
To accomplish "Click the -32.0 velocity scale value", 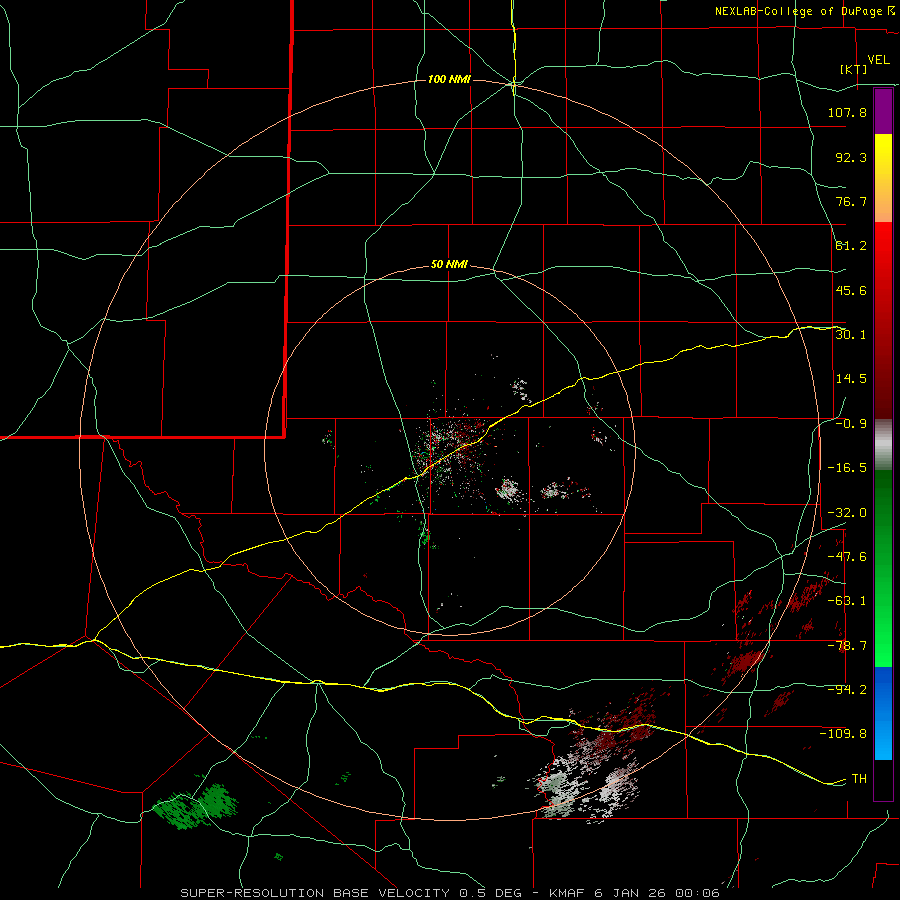I will pyautogui.click(x=847, y=513).
